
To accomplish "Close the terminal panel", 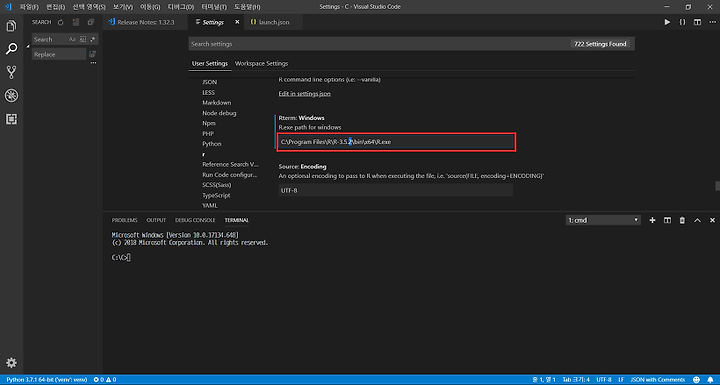I will 712,220.
